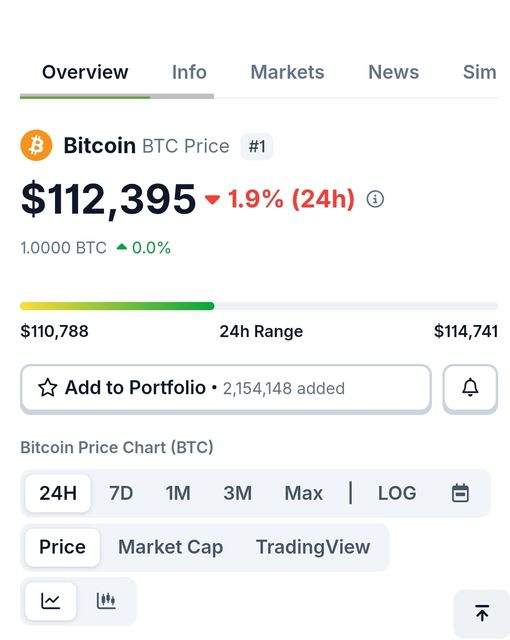Click Add to Portfolio button
The height and width of the screenshot is (640, 510).
point(226,388)
